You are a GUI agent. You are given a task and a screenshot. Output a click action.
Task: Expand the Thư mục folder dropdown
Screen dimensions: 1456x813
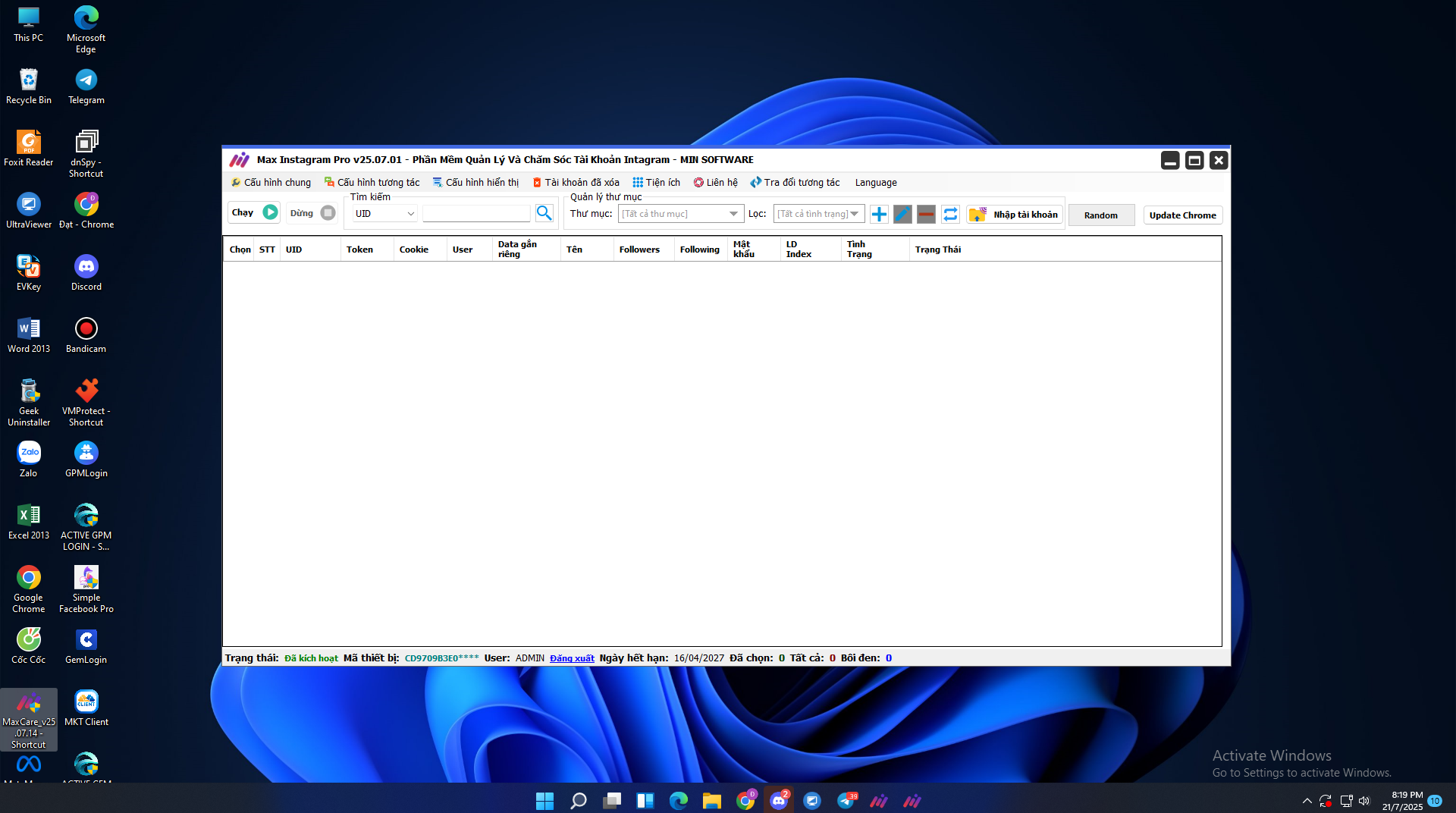(x=680, y=214)
